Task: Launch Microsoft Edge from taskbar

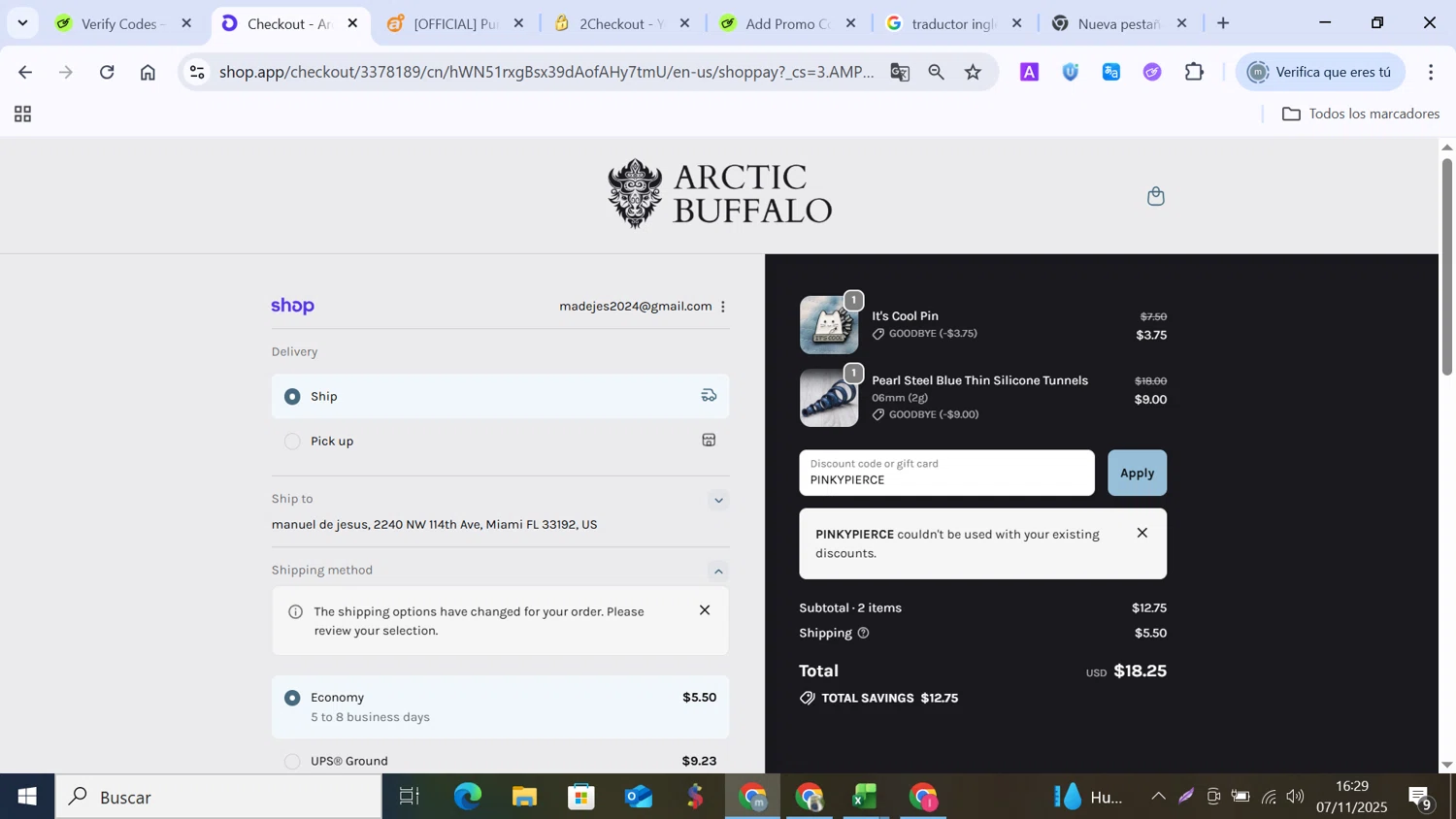Action: point(467,797)
